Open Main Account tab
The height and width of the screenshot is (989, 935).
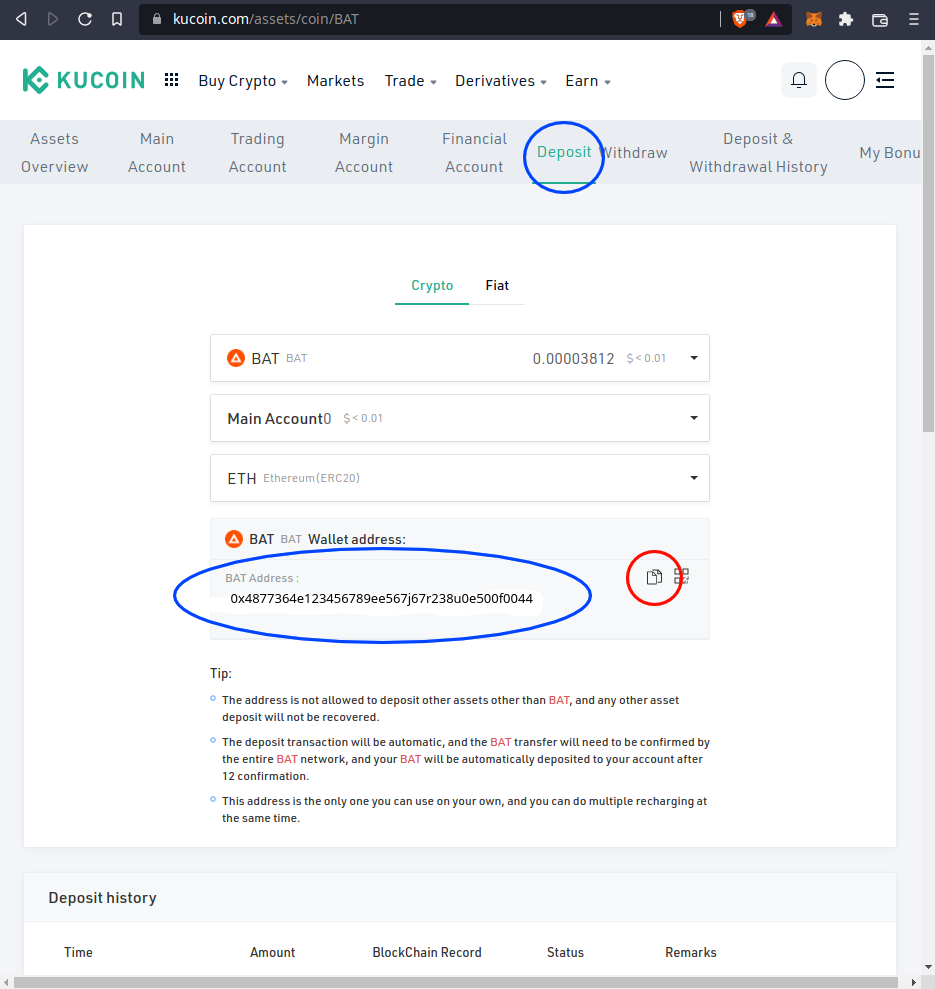156,153
